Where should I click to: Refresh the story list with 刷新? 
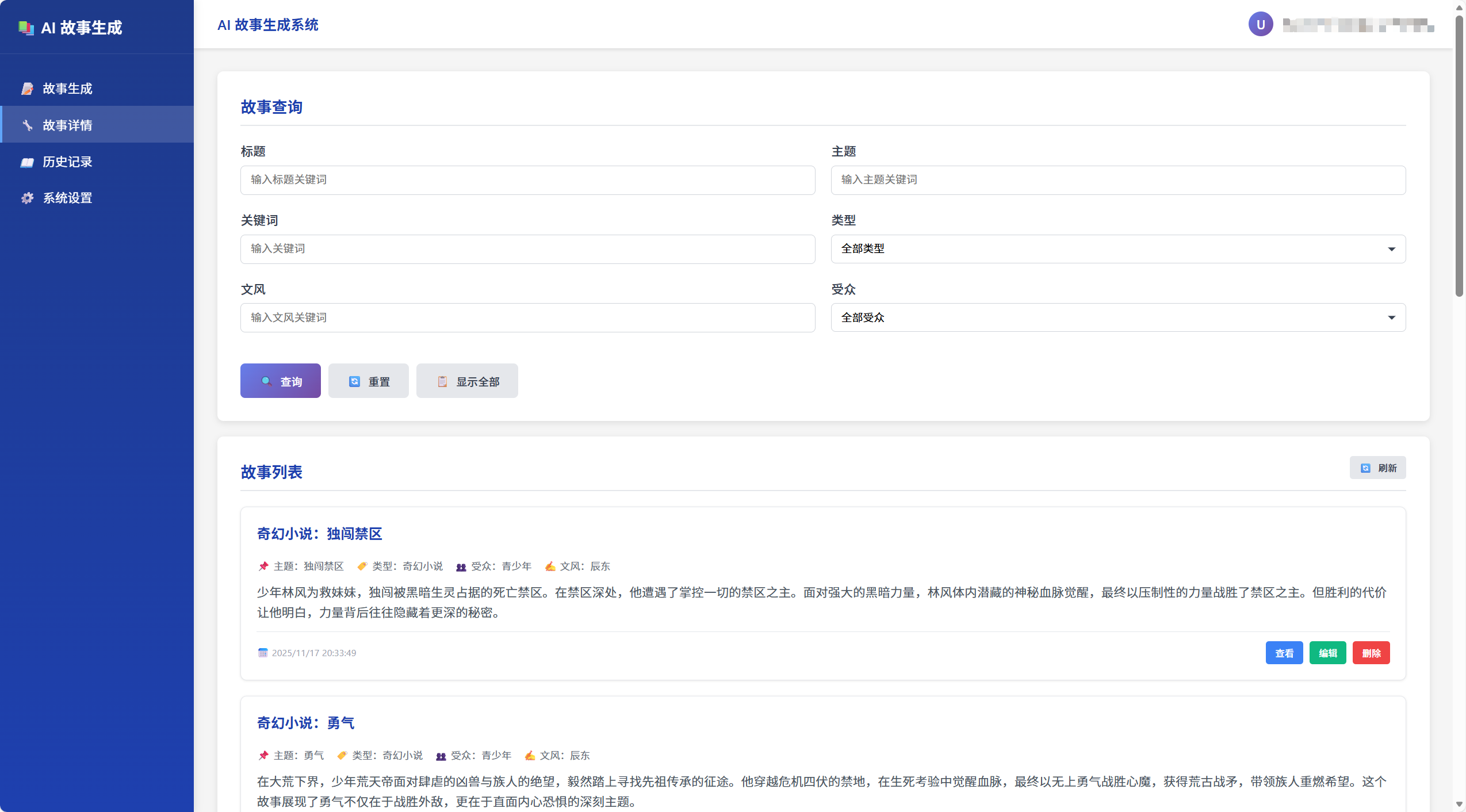[x=1377, y=468]
